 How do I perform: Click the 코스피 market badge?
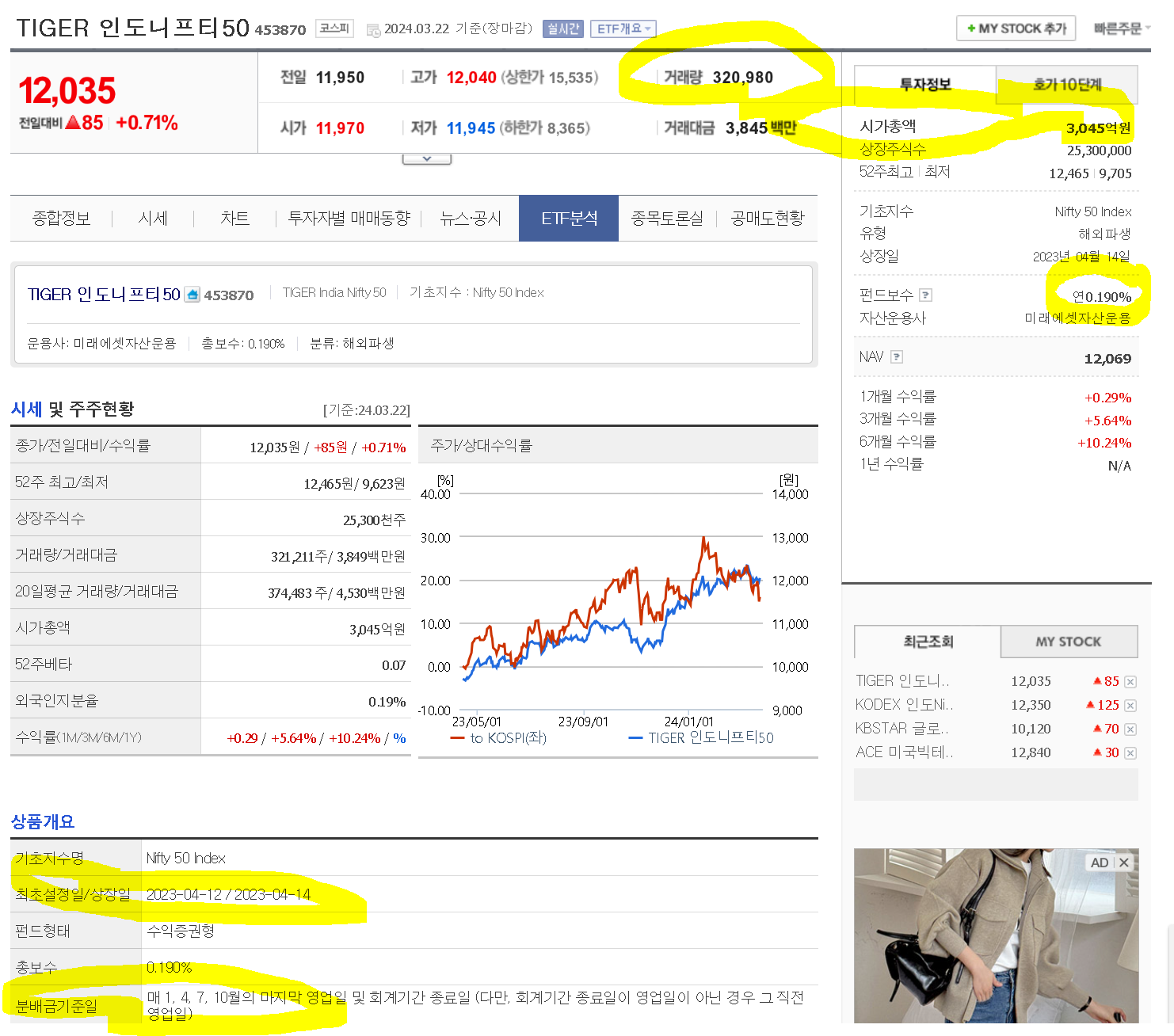click(x=334, y=29)
